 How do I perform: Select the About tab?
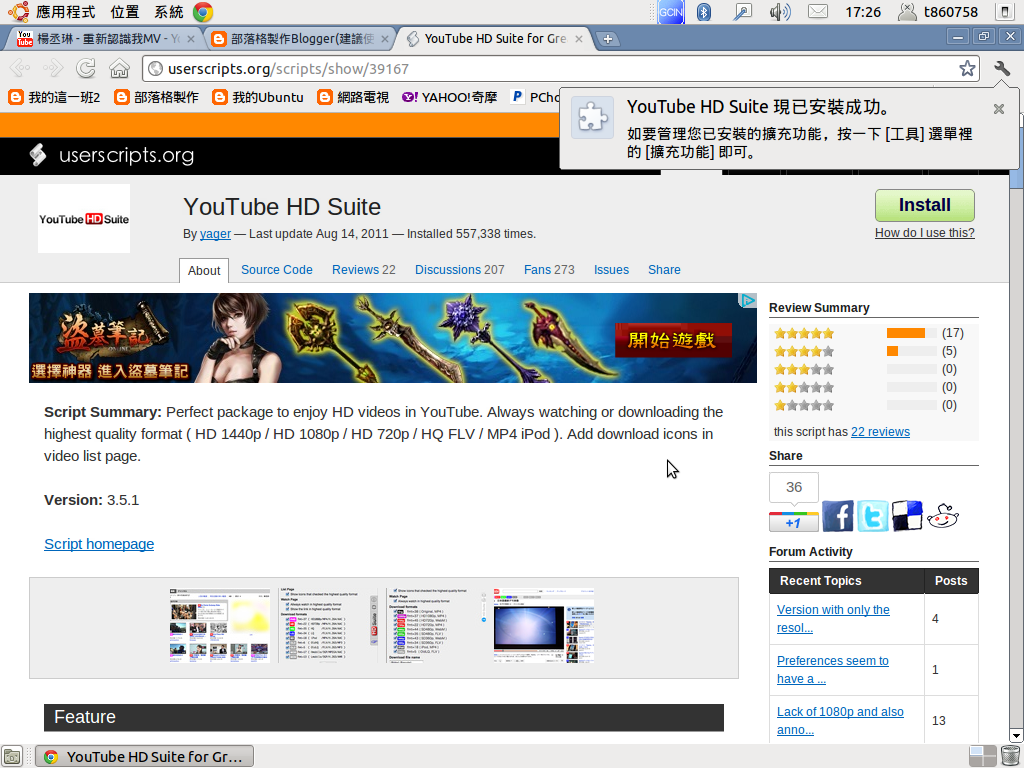tap(204, 270)
